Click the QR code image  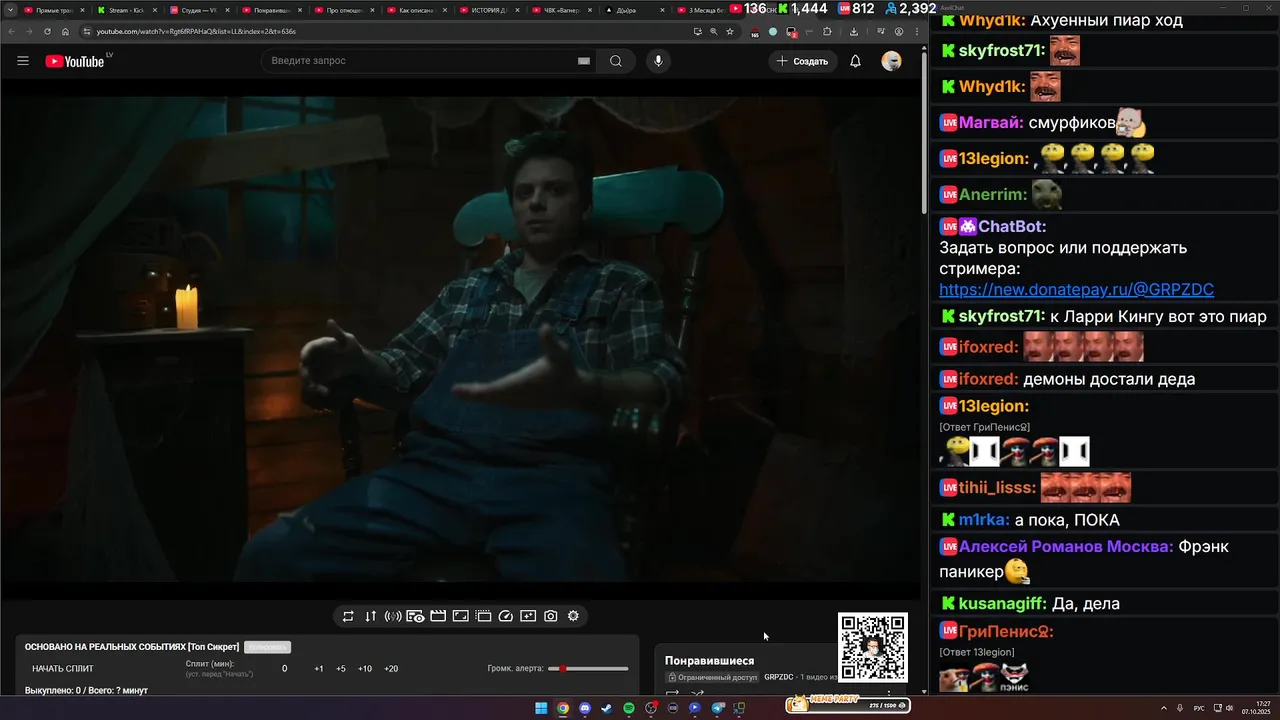[873, 647]
